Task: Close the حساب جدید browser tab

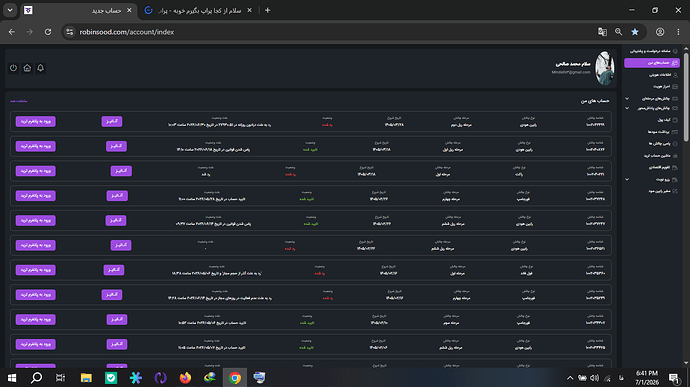Action: (x=129, y=10)
